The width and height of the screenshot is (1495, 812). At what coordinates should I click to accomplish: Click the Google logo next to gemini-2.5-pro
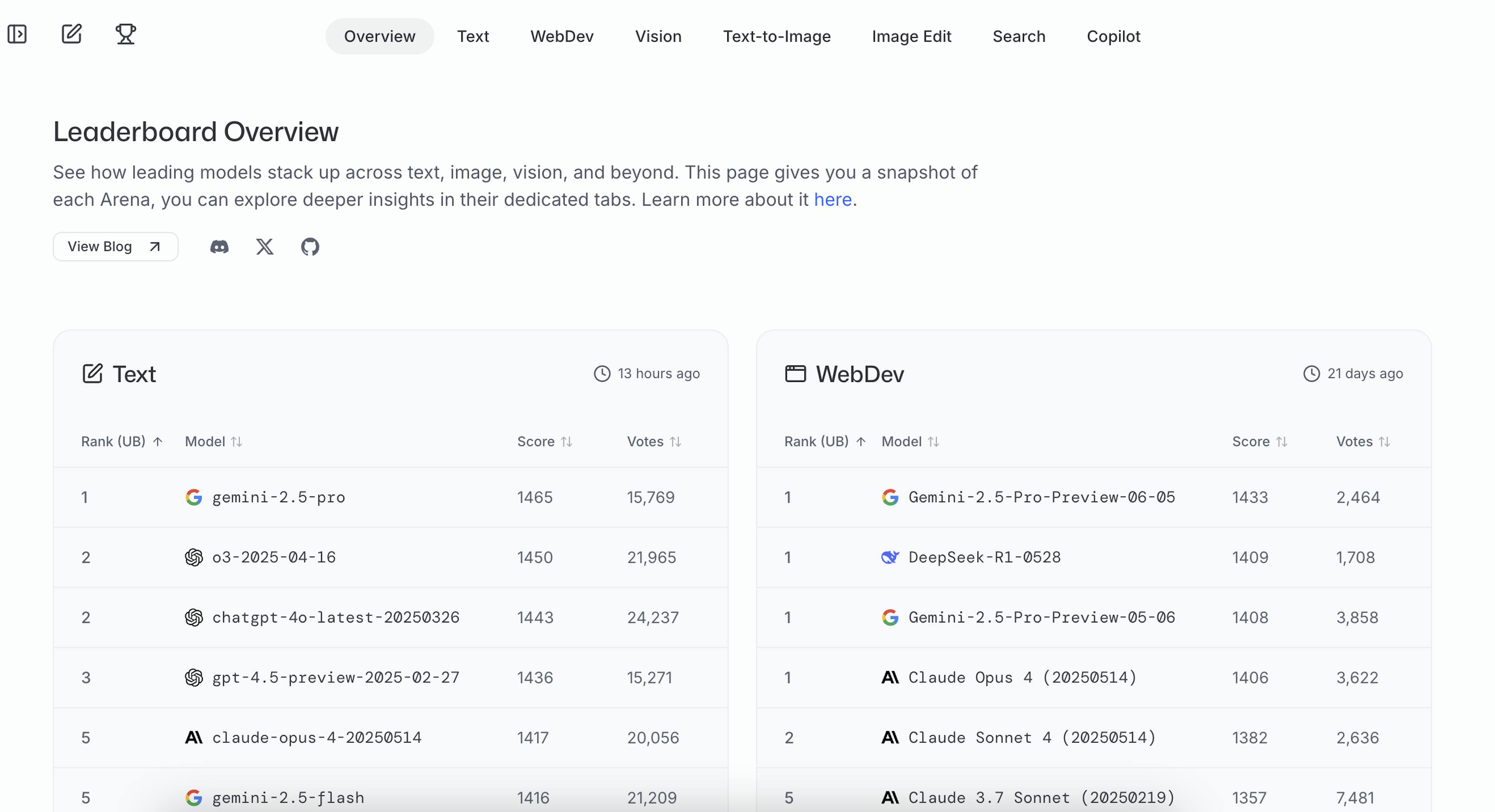pos(194,497)
